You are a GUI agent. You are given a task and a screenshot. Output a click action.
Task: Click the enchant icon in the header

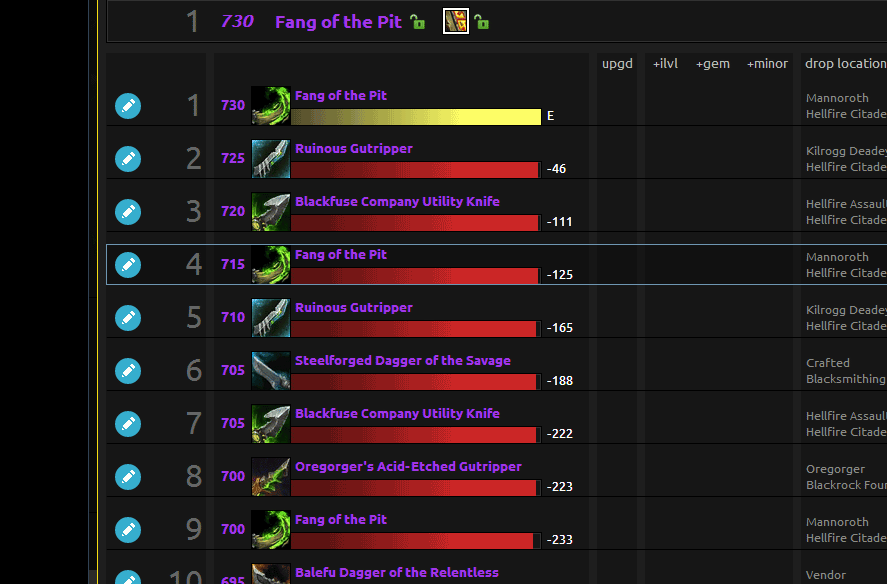click(456, 21)
